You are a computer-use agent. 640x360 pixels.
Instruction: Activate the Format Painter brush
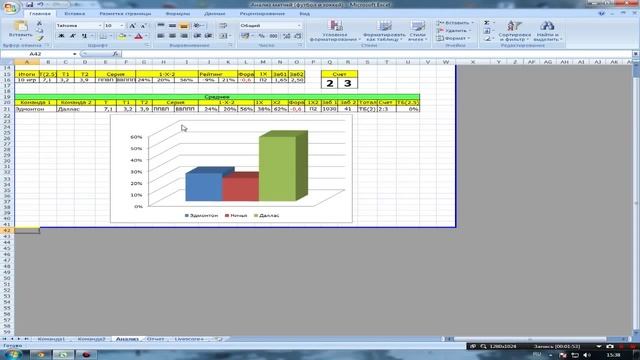pyautogui.click(x=39, y=38)
